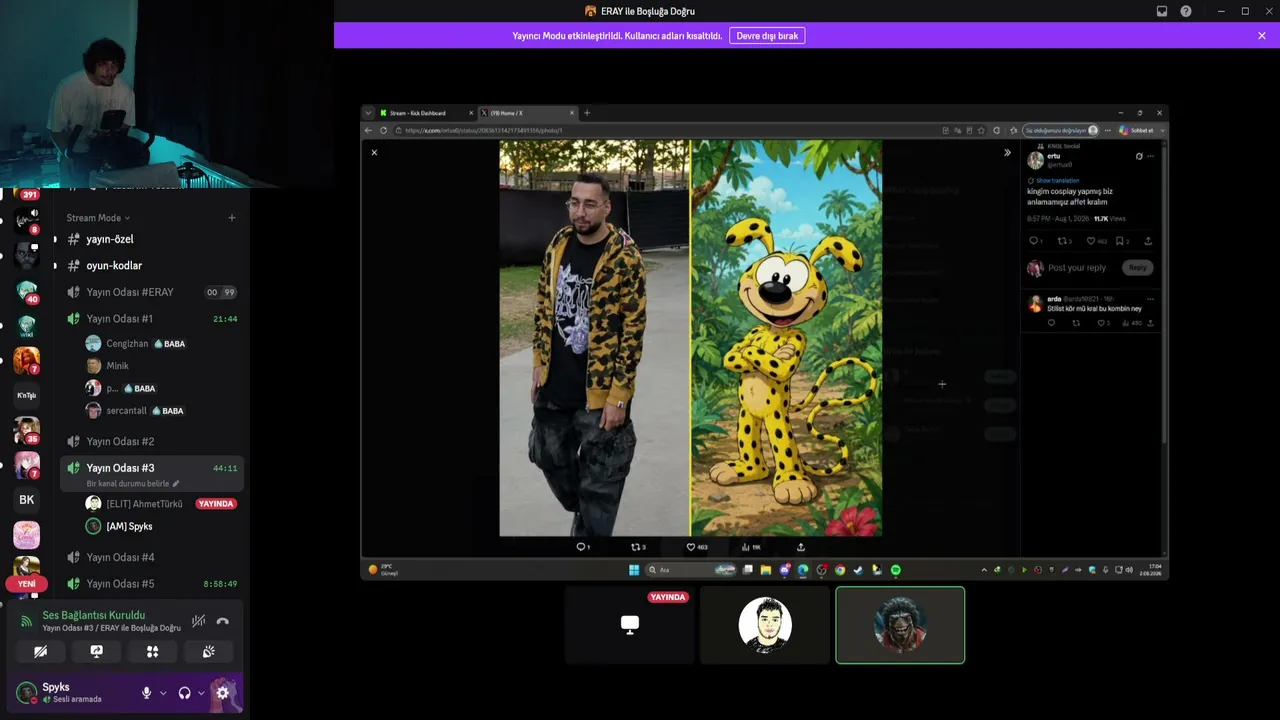Open the soundboard in voice panel
Viewport: 1280px width, 720px height.
coord(209,651)
